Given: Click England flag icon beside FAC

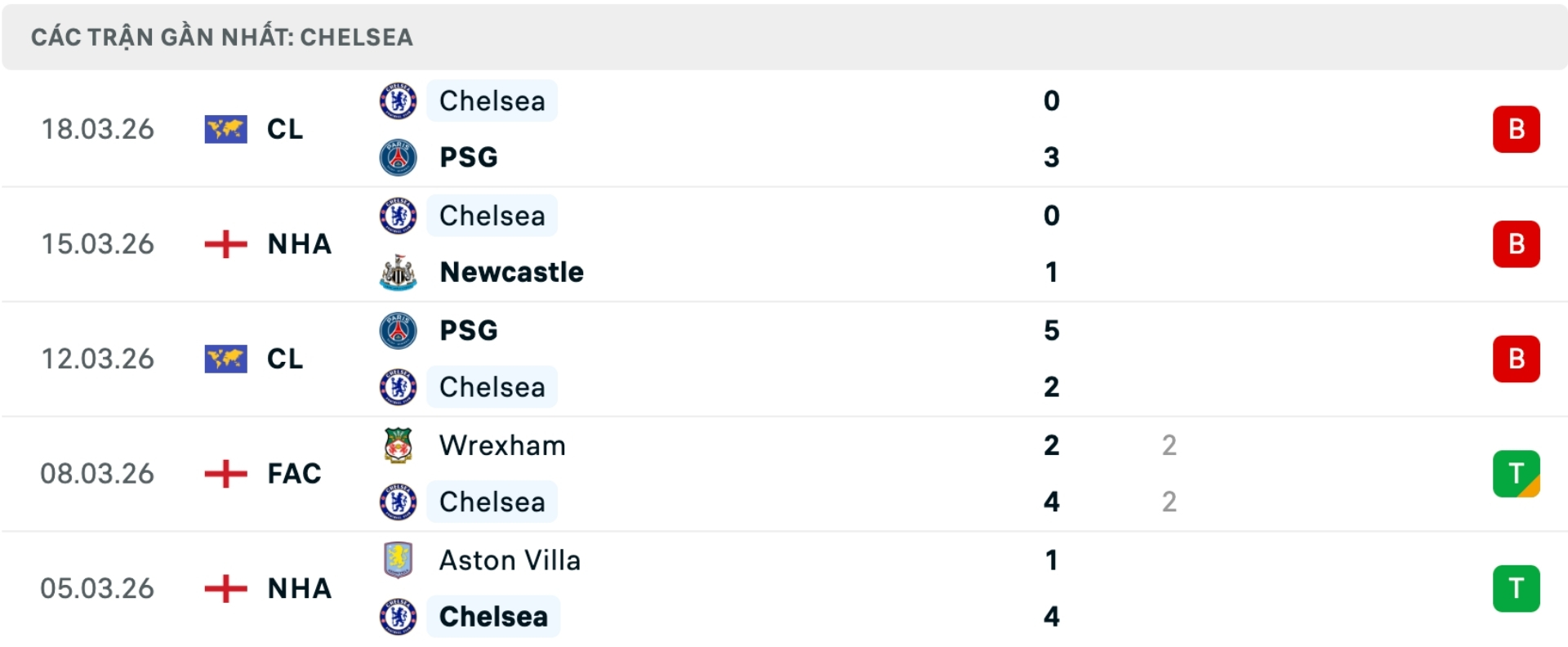Looking at the screenshot, I should [x=225, y=474].
